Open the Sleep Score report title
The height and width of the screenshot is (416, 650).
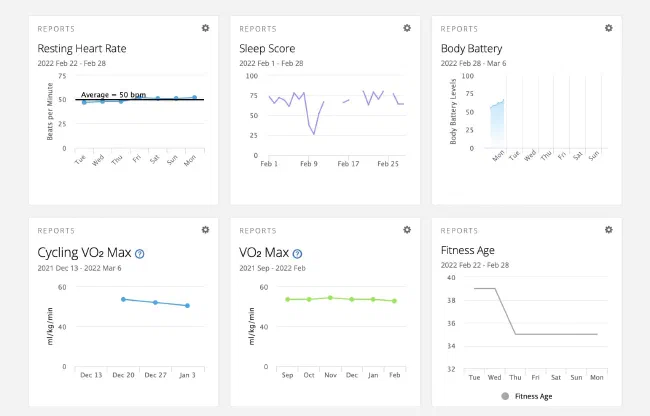click(x=267, y=48)
